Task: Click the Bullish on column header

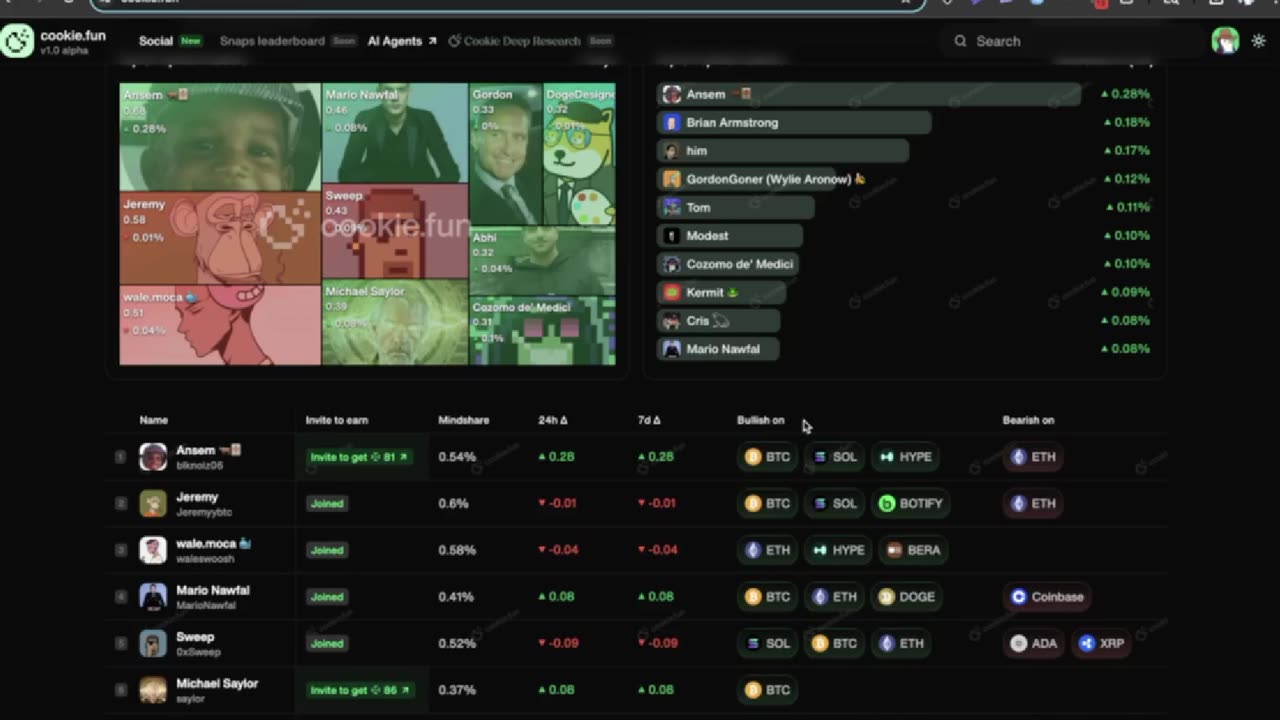Action: click(x=761, y=420)
